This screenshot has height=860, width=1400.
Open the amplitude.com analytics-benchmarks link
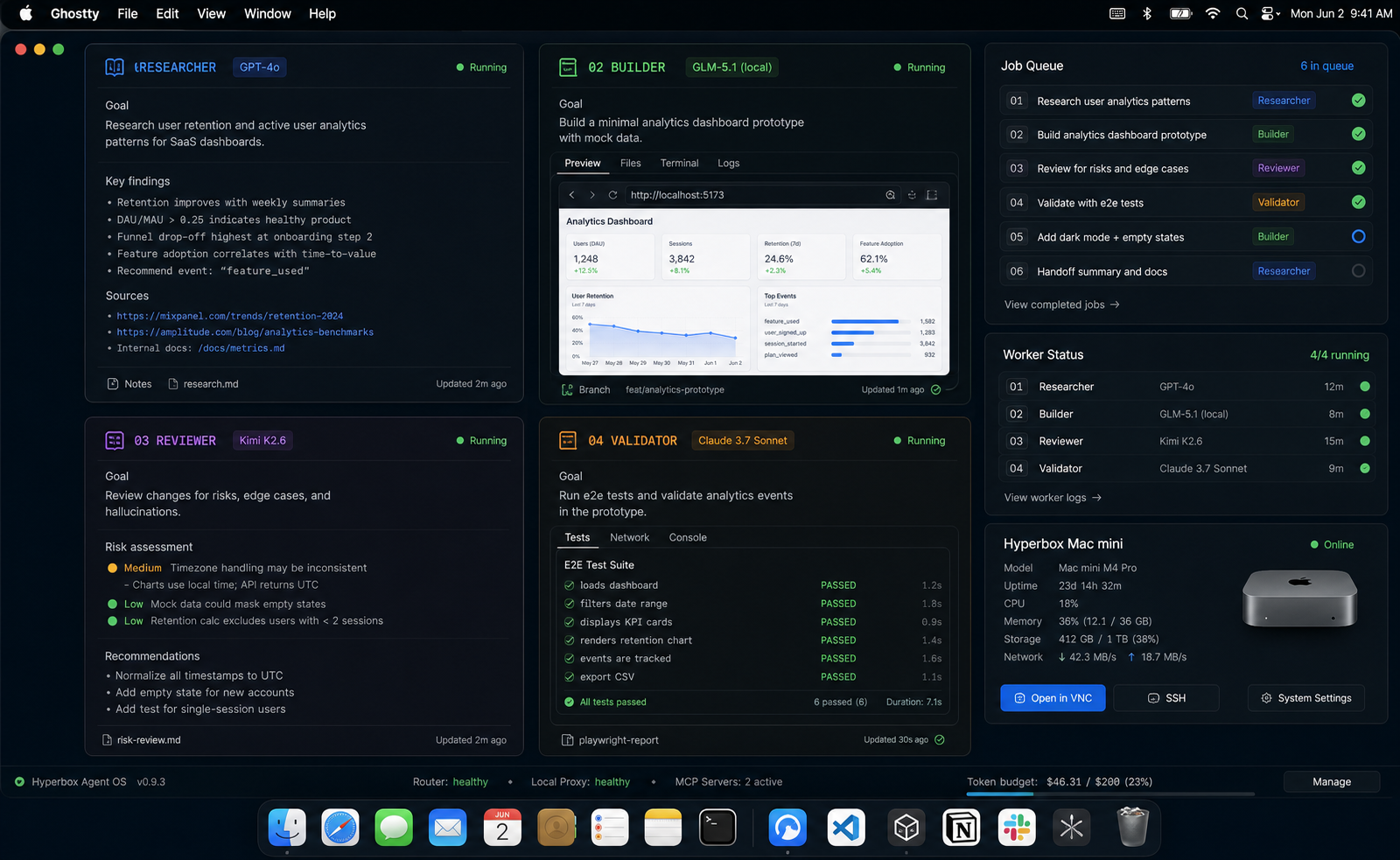(x=245, y=332)
